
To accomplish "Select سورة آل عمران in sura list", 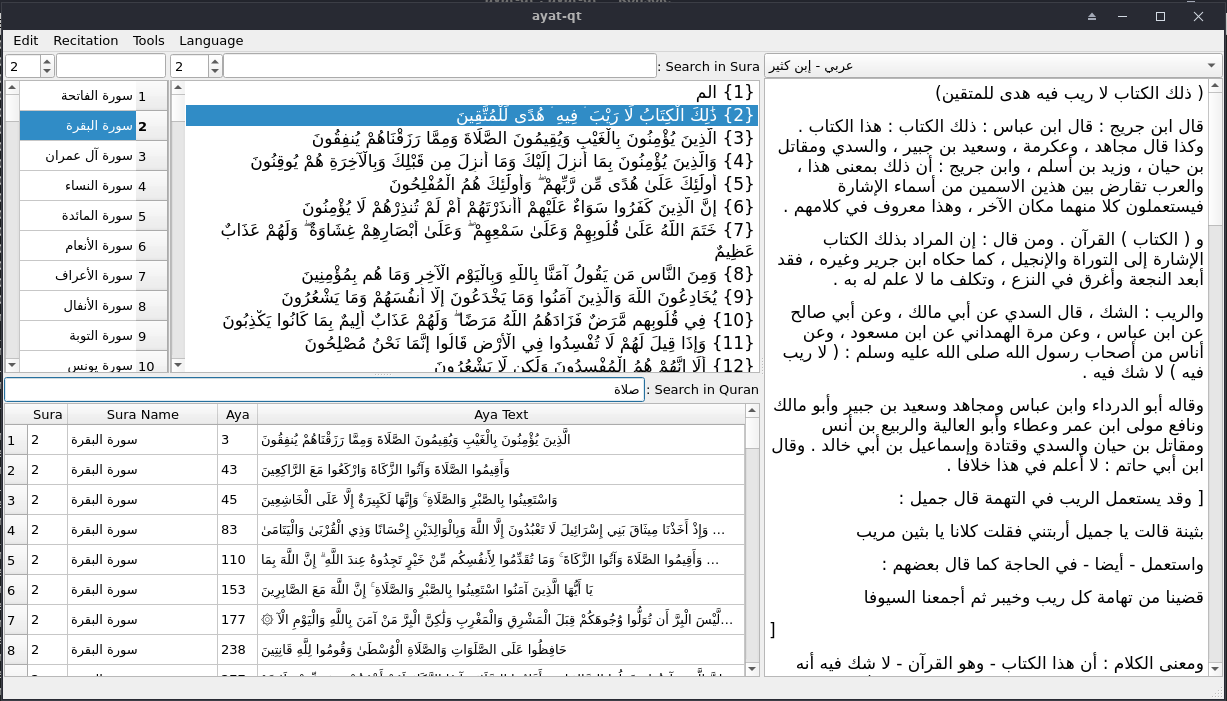I will [92, 156].
